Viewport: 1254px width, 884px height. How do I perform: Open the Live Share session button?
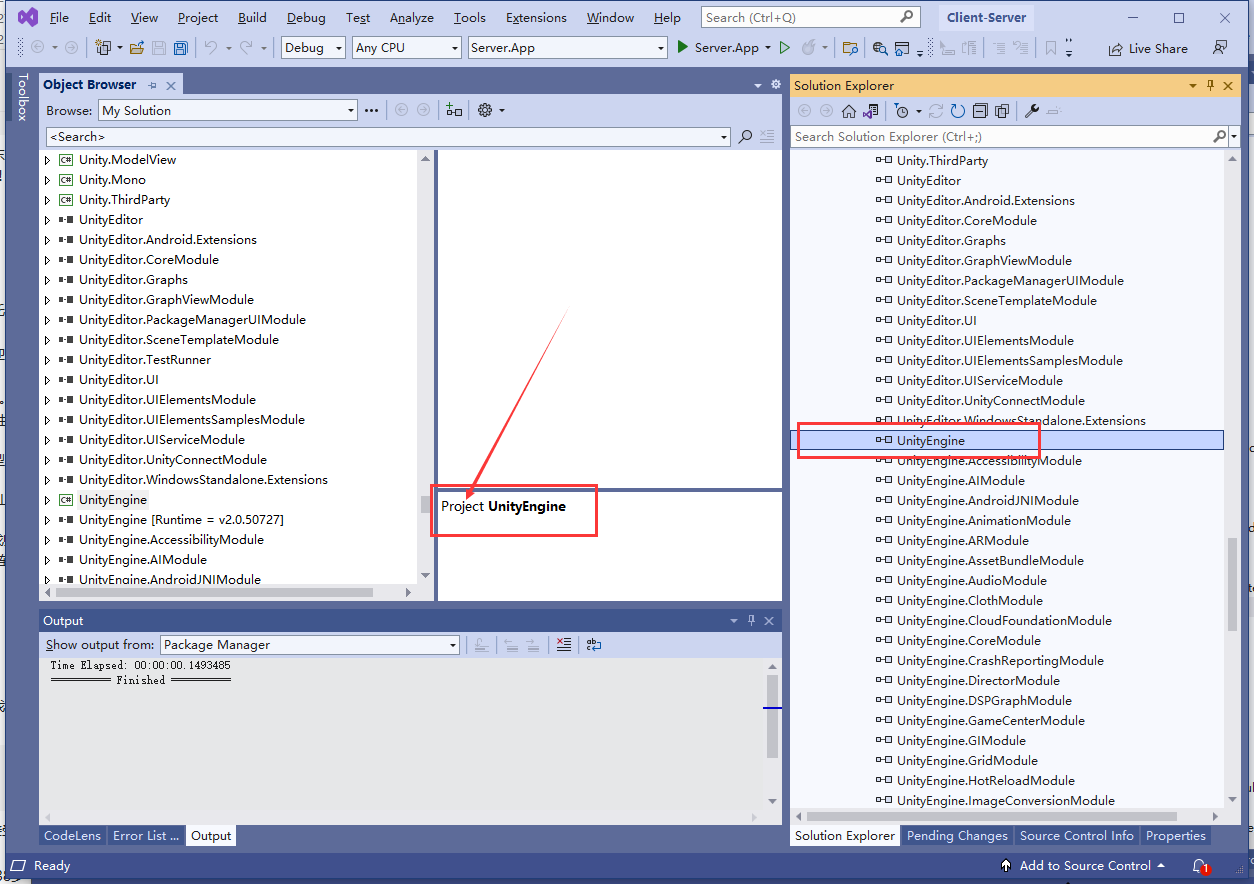1147,48
